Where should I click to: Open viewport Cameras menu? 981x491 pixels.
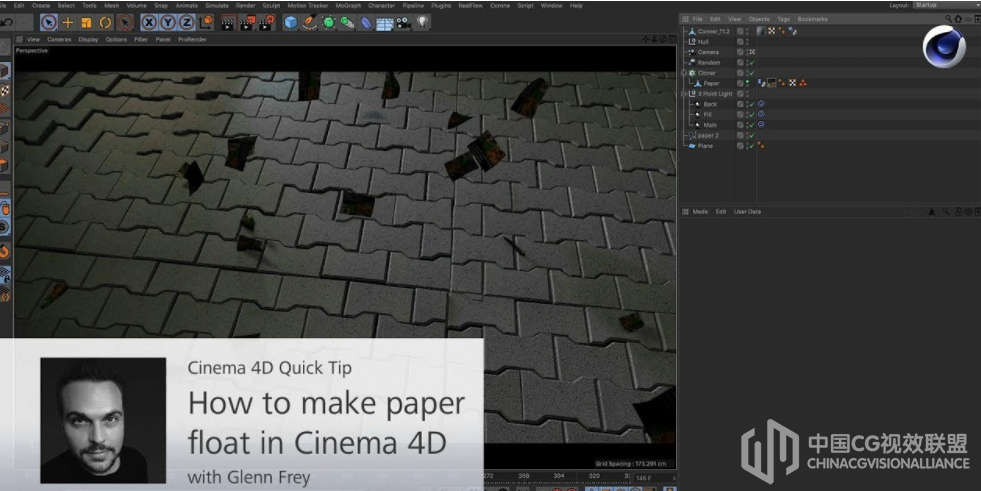(x=59, y=39)
